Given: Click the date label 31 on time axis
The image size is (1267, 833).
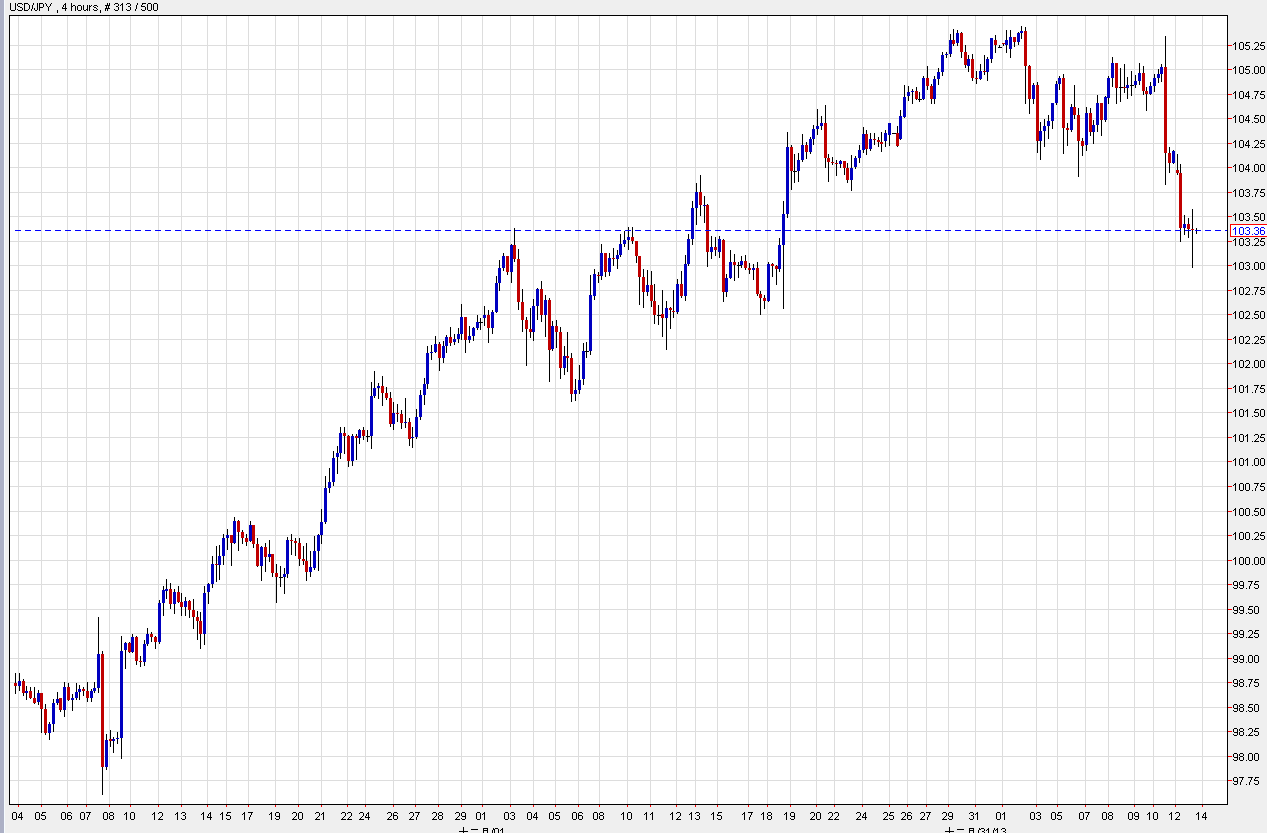Looking at the screenshot, I should pyautogui.click(x=975, y=815).
